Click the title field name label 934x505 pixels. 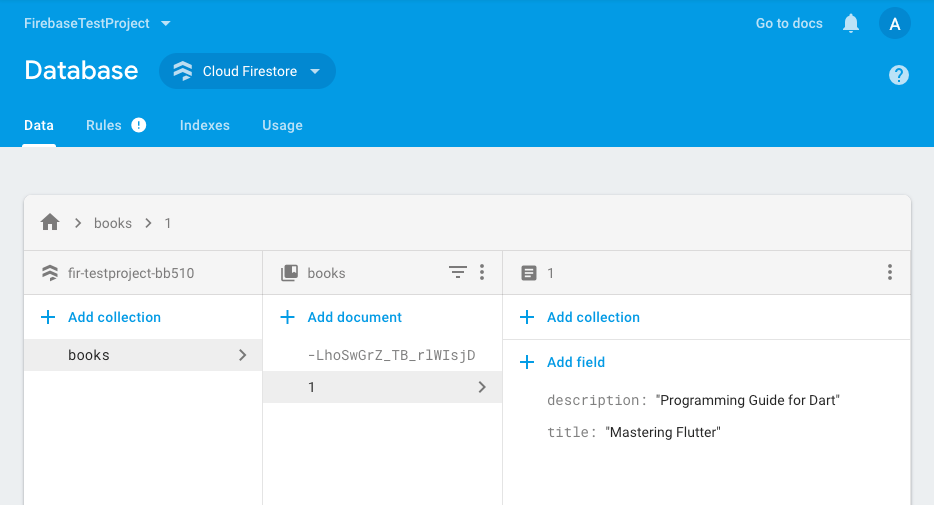[572, 432]
